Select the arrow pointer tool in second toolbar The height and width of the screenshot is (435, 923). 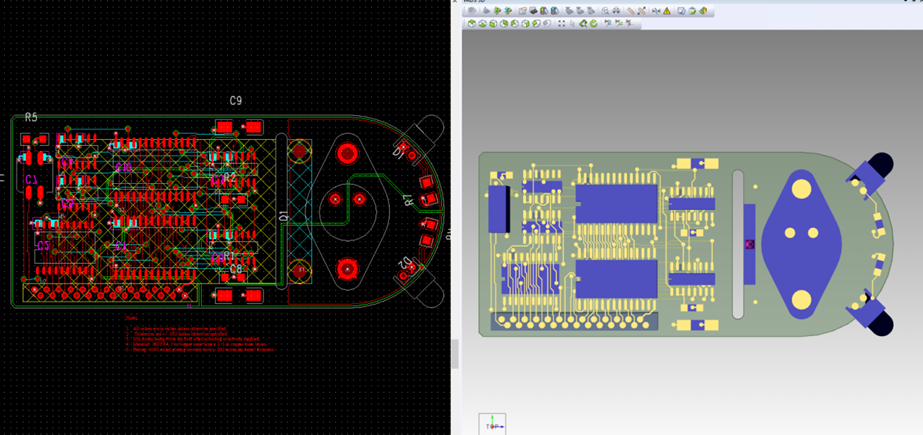[572, 24]
